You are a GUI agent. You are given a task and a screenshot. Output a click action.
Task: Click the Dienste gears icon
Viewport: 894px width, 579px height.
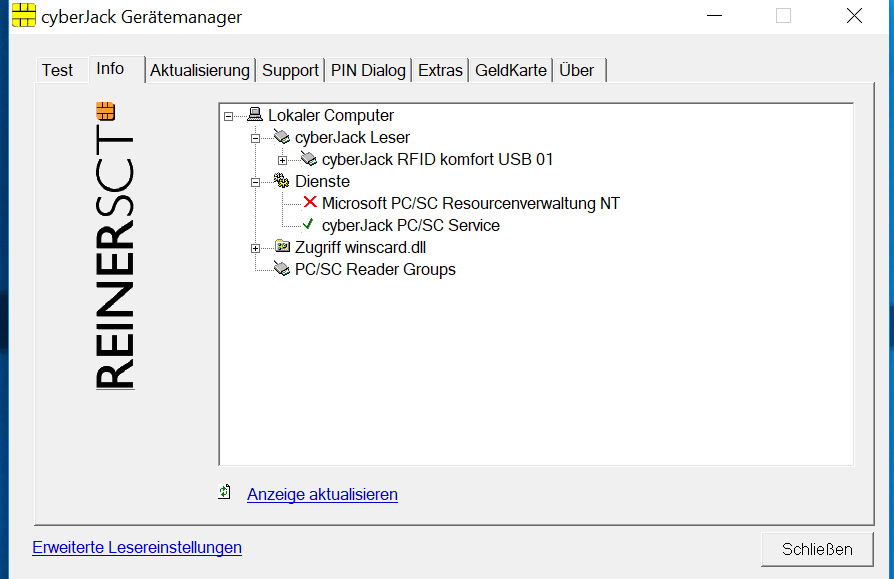pyautogui.click(x=282, y=181)
